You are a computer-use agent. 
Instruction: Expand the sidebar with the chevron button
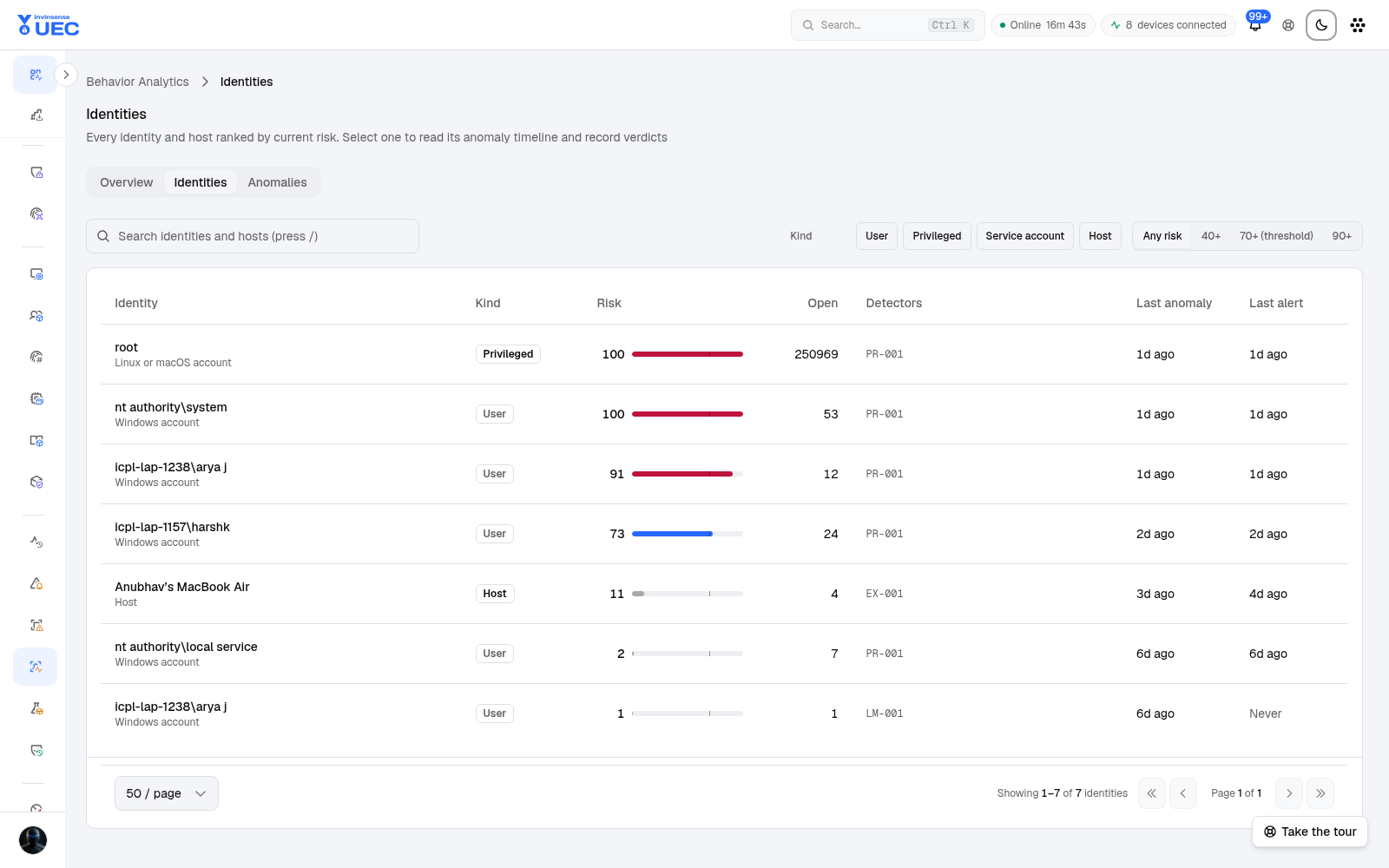pyautogui.click(x=66, y=75)
